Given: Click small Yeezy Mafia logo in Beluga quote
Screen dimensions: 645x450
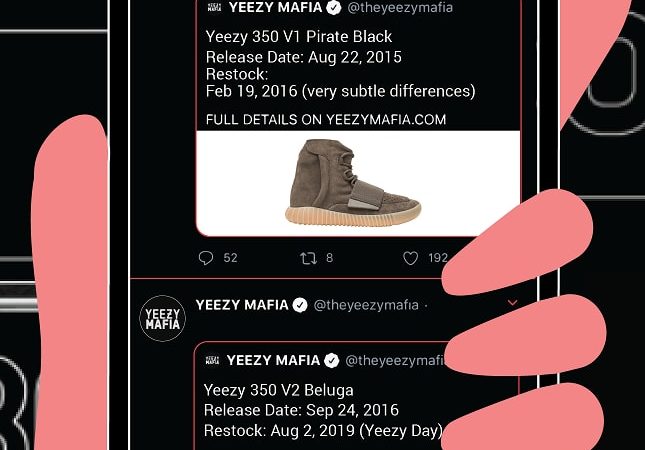Looking at the screenshot, I should point(212,360).
